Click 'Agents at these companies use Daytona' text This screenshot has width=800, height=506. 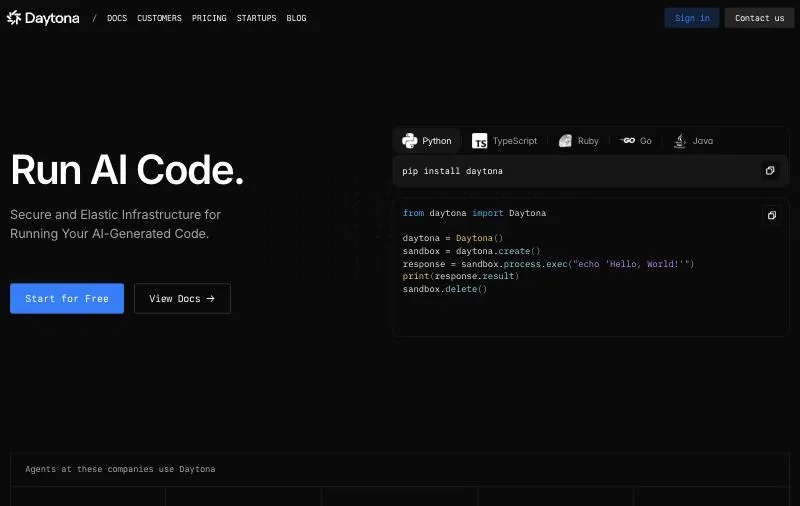pyautogui.click(x=120, y=469)
